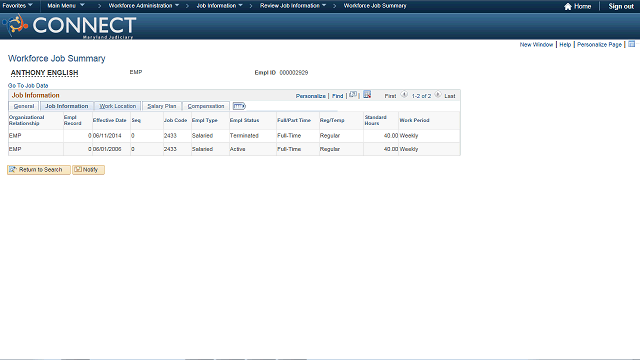640x360 pixels.
Task: Expand the Main Menu dropdown
Action: (66, 6)
